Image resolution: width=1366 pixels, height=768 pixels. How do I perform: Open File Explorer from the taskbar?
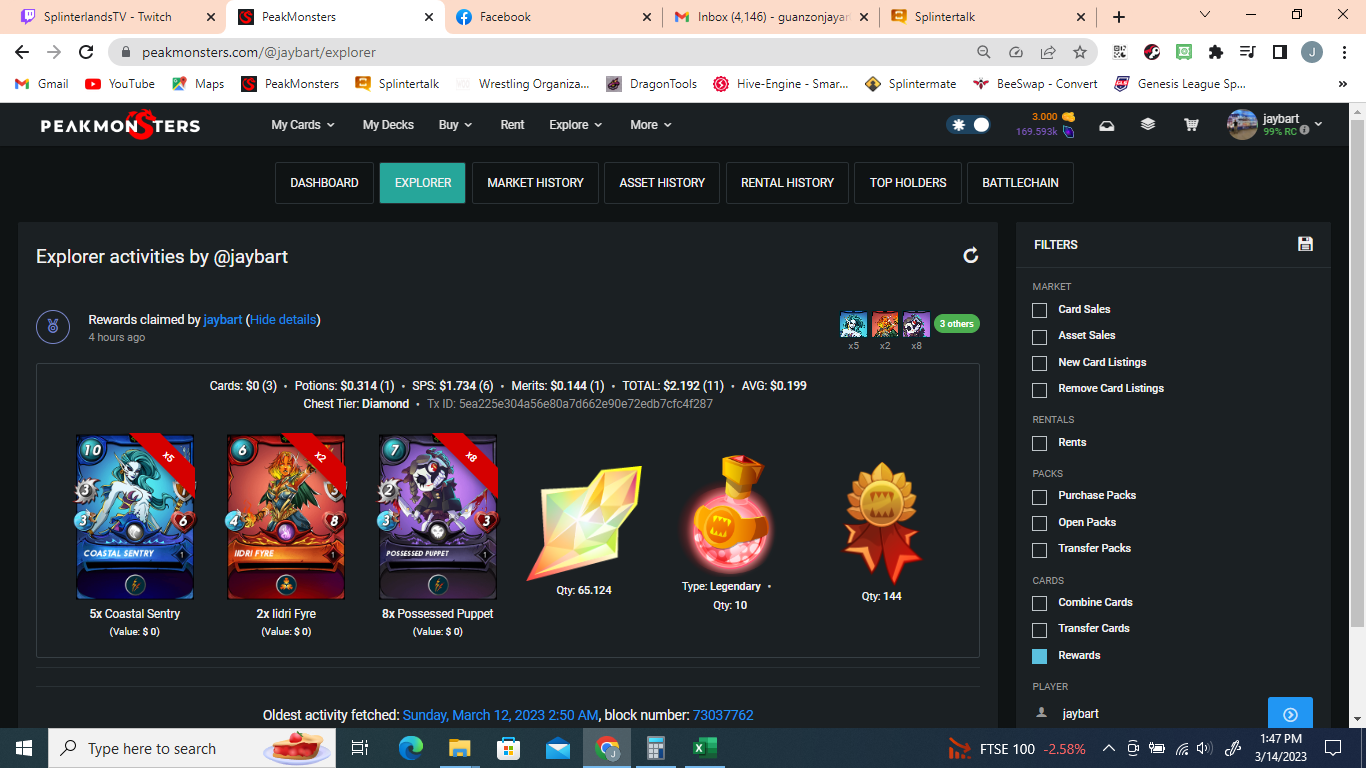tap(460, 748)
